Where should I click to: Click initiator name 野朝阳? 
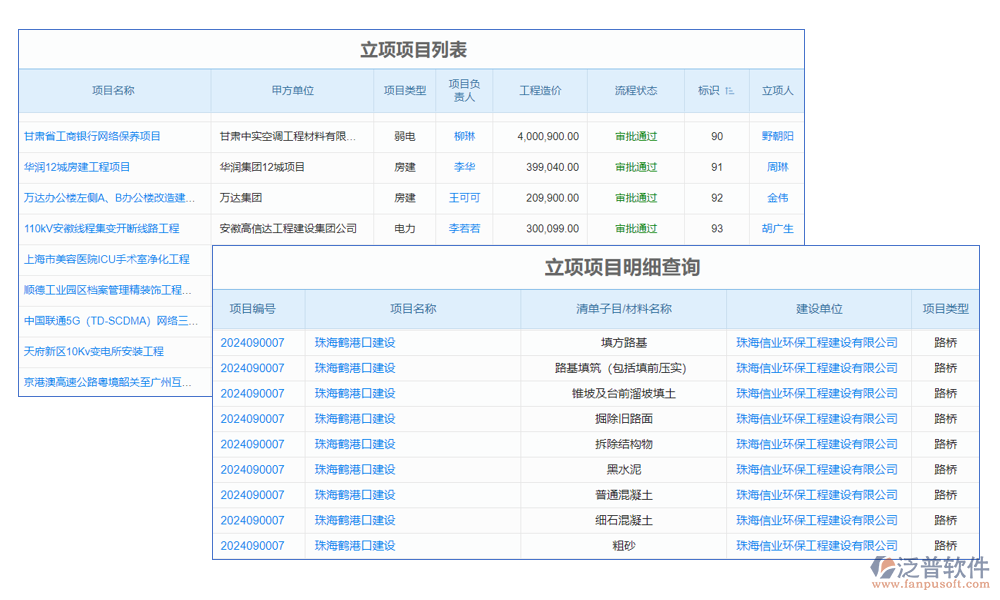(777, 136)
